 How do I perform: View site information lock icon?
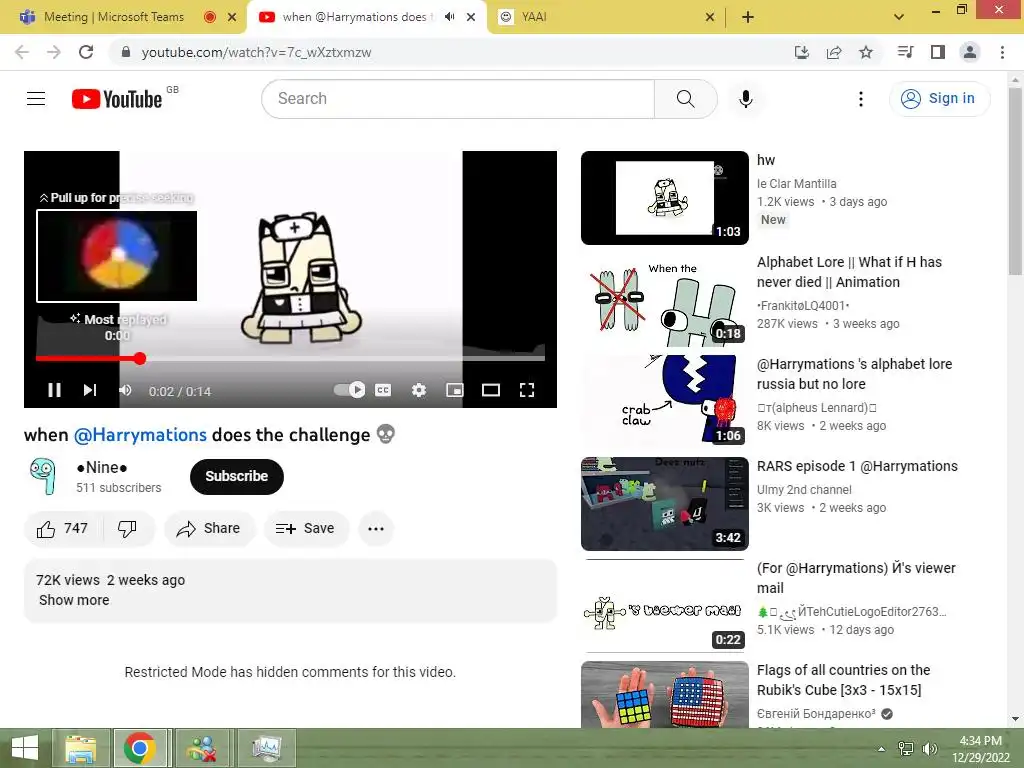(126, 52)
